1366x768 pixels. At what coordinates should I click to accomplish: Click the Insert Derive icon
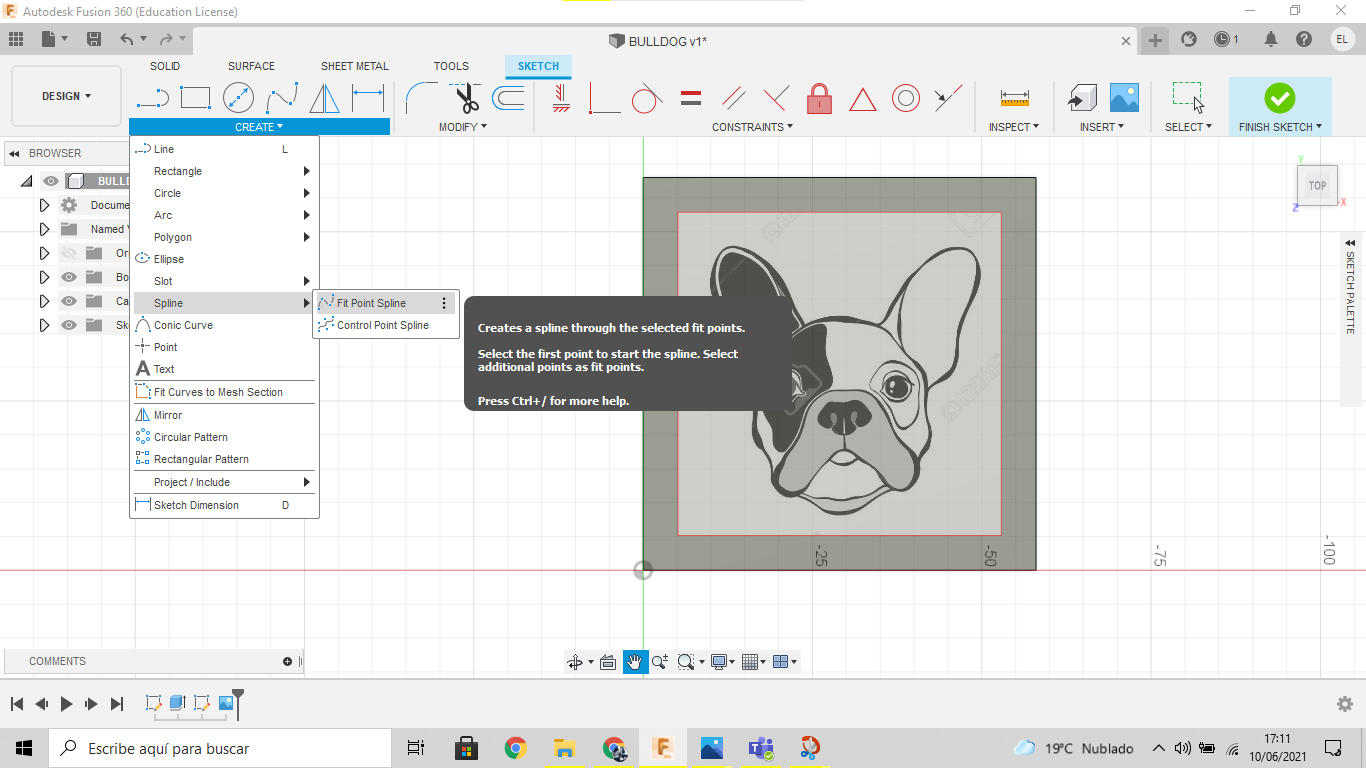click(1081, 98)
